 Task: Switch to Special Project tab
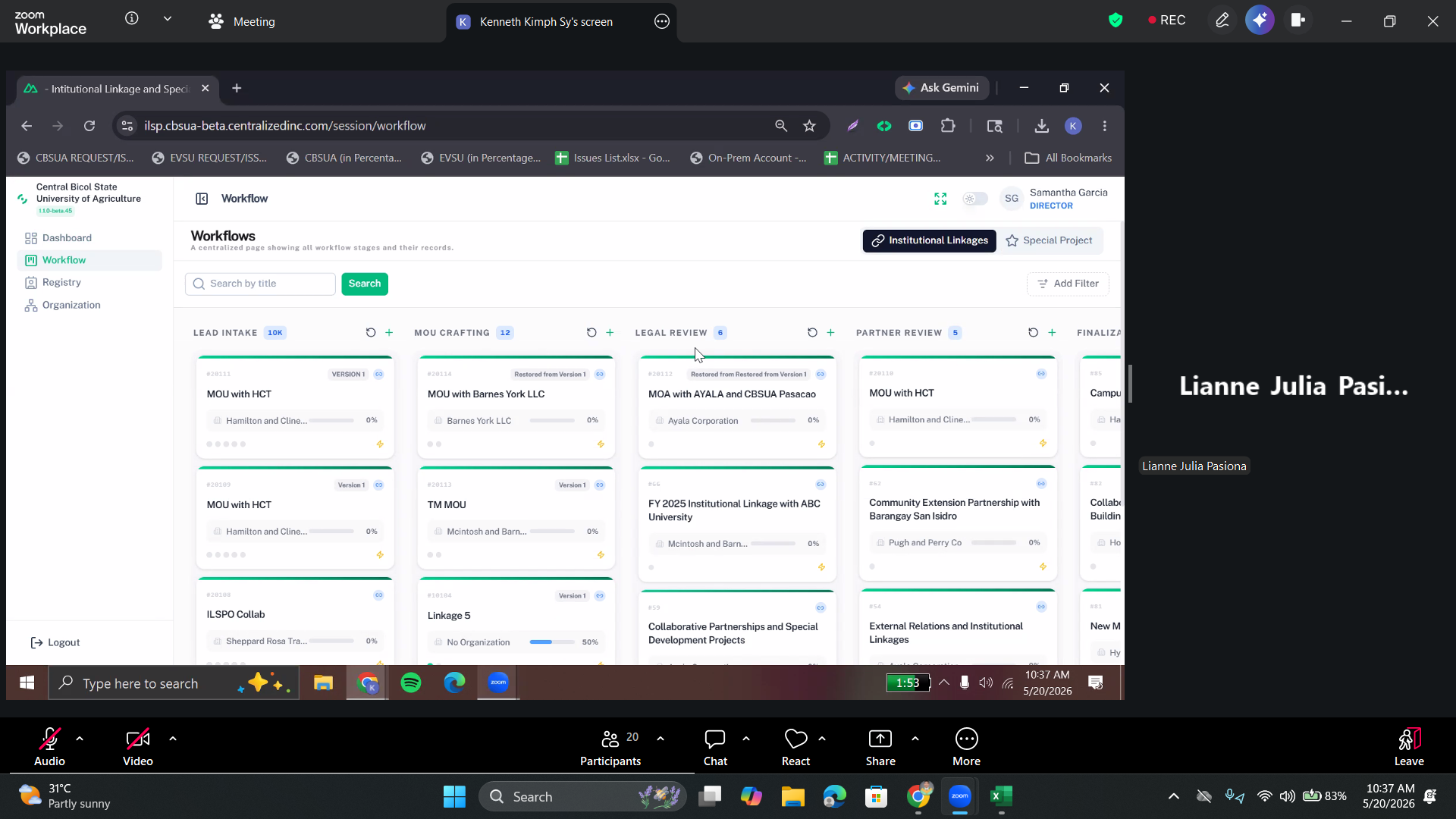[1049, 240]
